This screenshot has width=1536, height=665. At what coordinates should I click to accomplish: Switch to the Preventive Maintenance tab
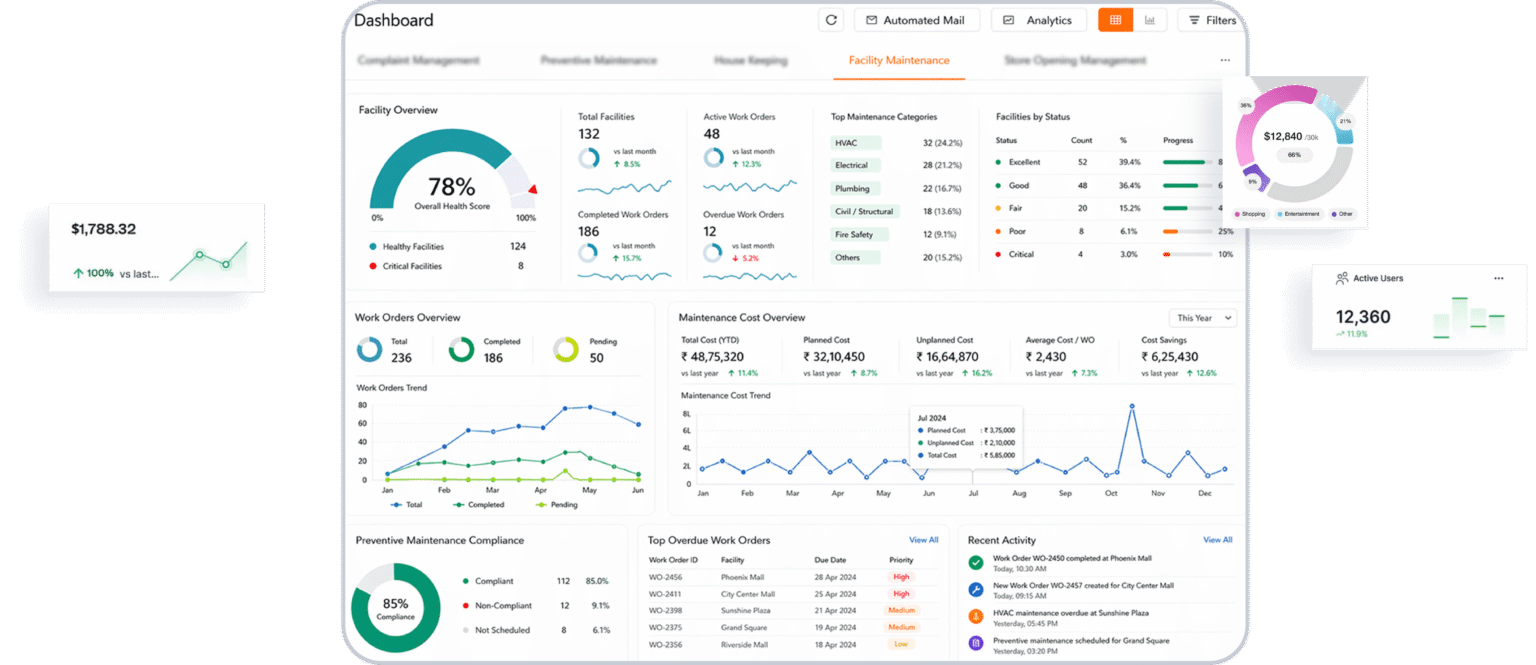pos(599,60)
